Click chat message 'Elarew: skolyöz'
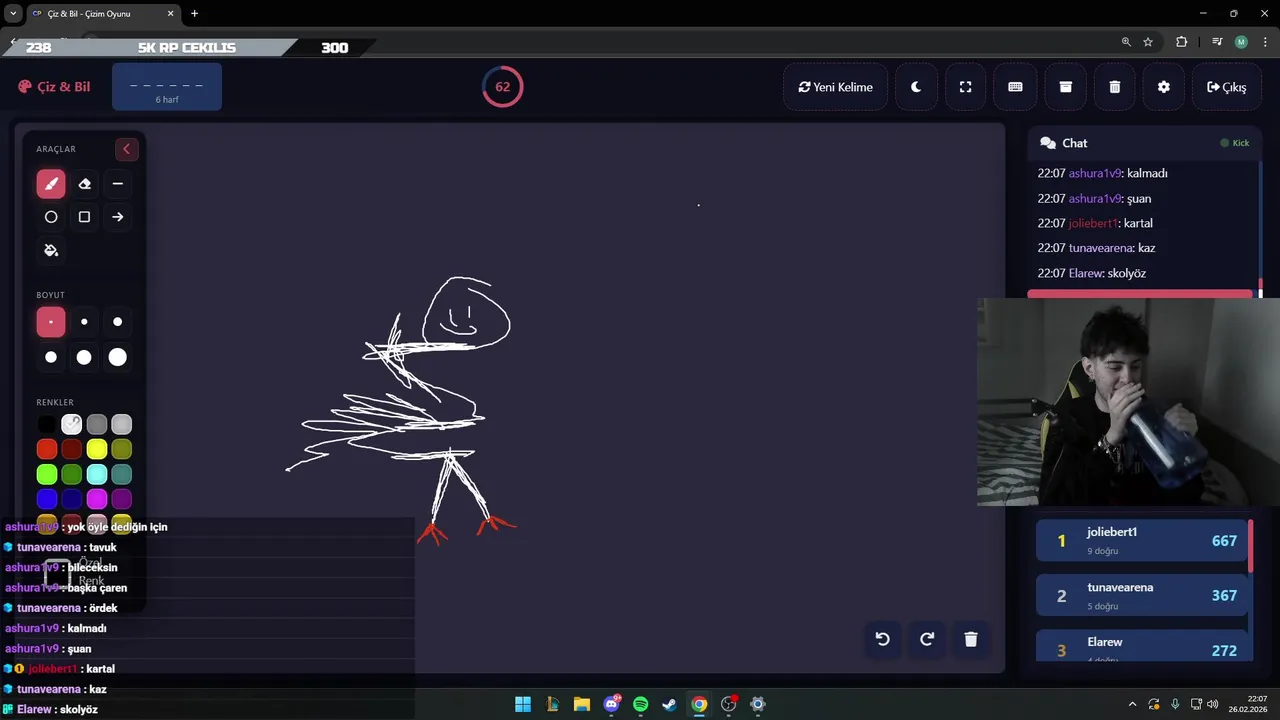The width and height of the screenshot is (1280, 720). click(x=1091, y=273)
